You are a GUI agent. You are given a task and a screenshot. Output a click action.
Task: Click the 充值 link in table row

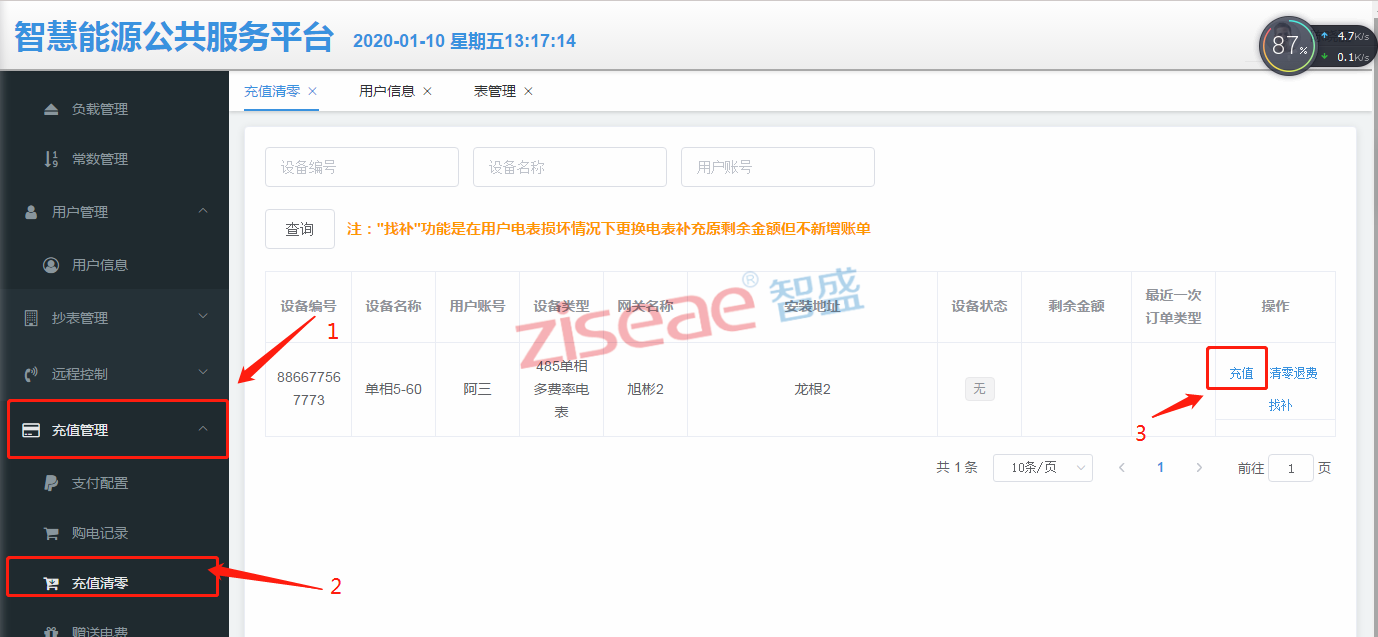pyautogui.click(x=1241, y=373)
